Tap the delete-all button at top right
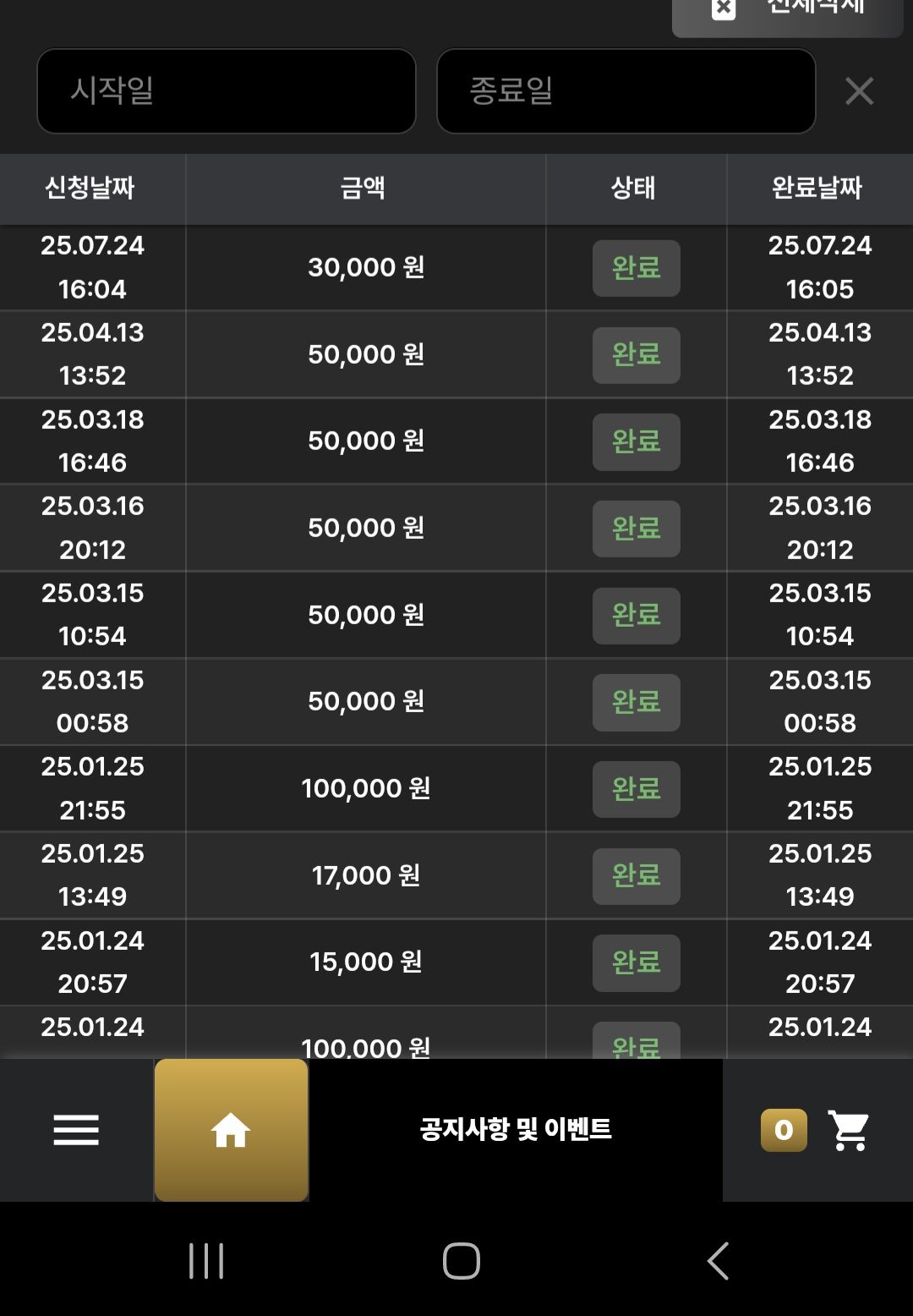The width and height of the screenshot is (913, 1316). 788,13
